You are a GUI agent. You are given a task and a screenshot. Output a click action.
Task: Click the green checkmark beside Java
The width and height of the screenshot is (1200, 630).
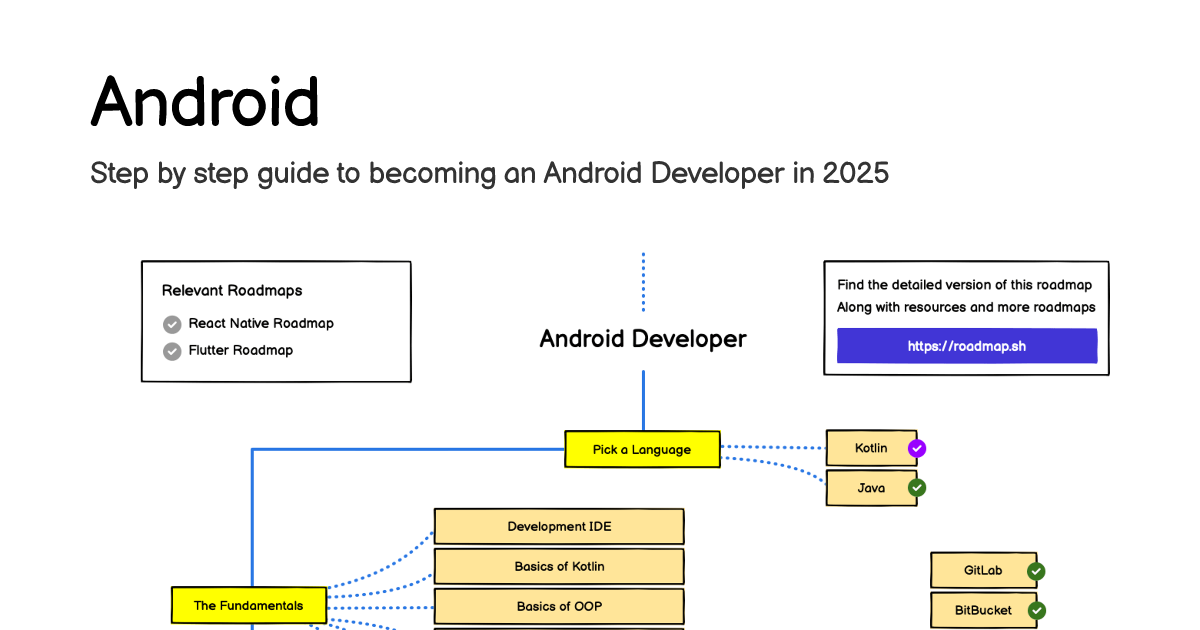tap(916, 488)
